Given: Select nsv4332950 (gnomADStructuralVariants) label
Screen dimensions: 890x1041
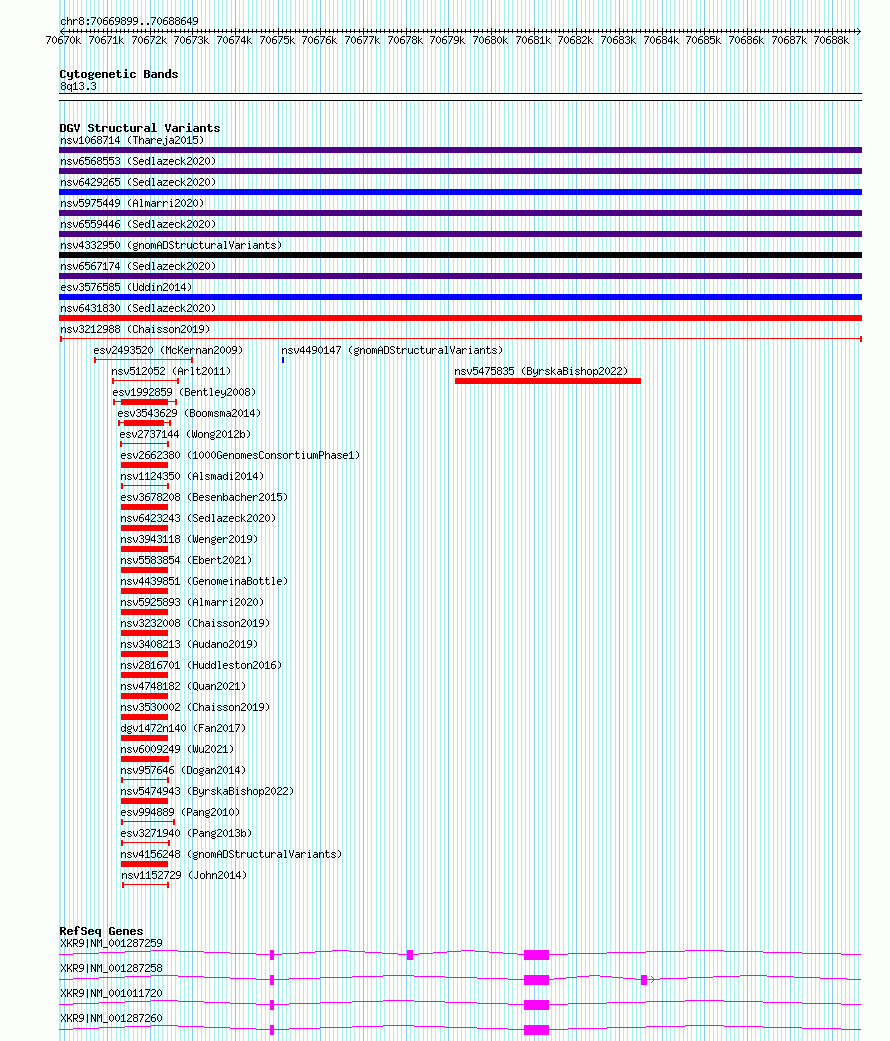Looking at the screenshot, I should 171,245.
